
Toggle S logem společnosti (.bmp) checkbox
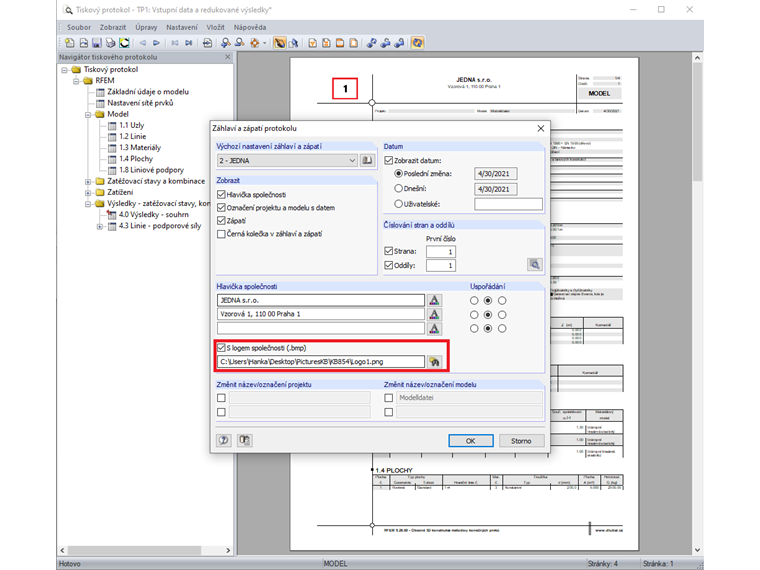coord(222,348)
